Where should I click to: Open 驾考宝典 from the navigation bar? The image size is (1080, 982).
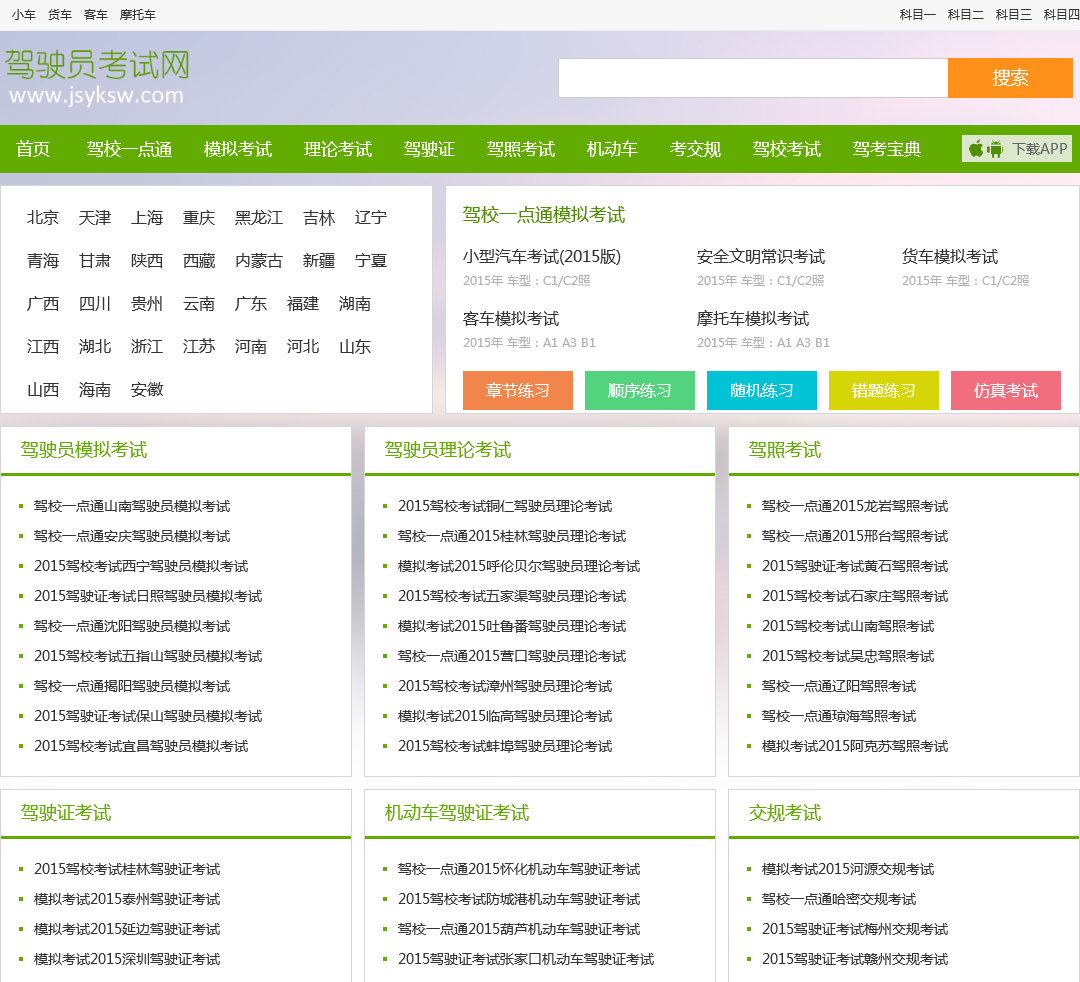click(x=887, y=149)
